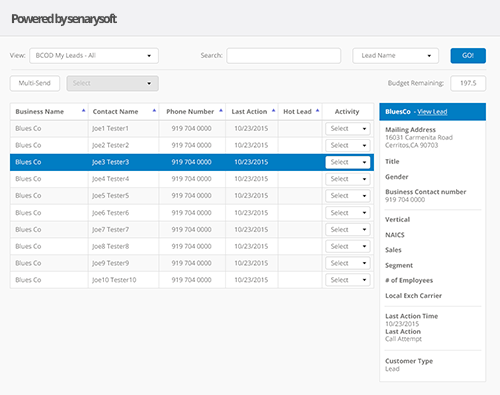Viewport: 500px width, 395px height.
Task: Click the Customer Type value Lead
Action: 392,369
